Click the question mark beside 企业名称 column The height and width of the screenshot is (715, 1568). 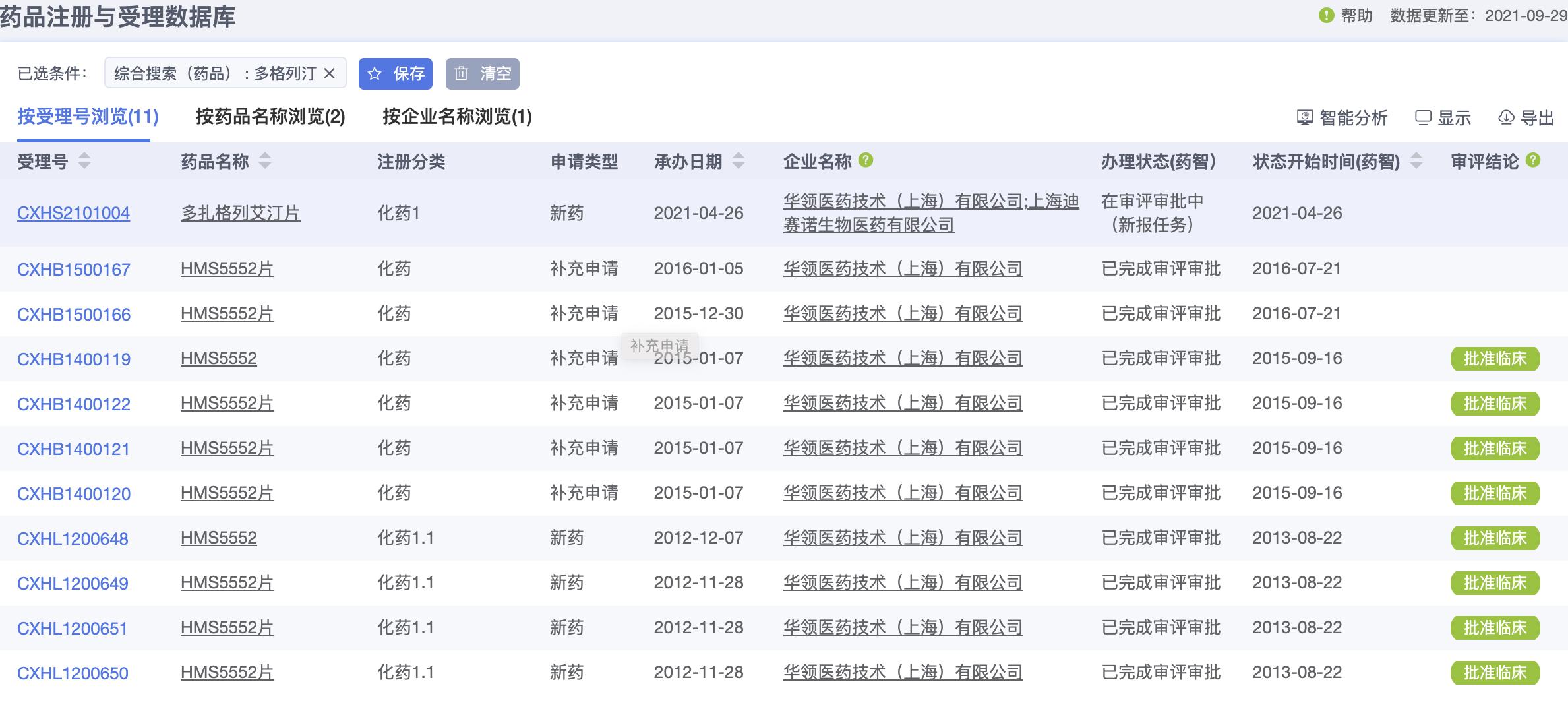pos(866,160)
